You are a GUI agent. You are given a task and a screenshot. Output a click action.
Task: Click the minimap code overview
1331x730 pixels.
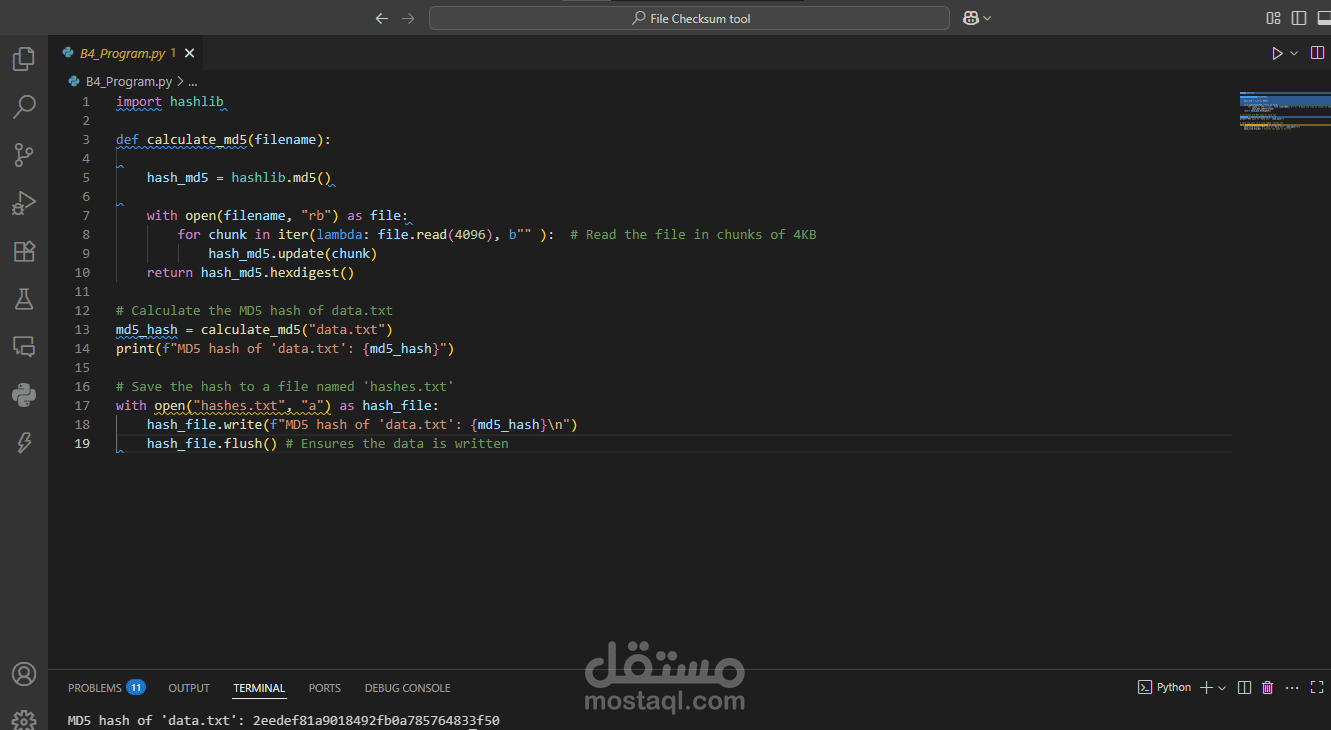(1285, 112)
